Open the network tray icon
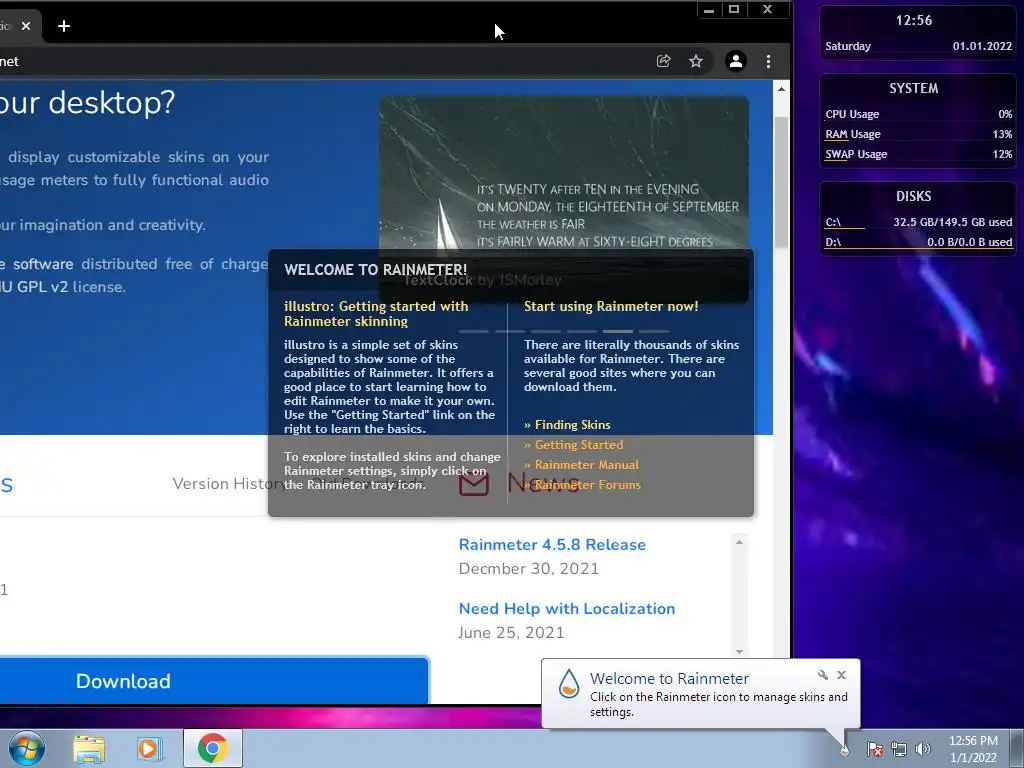Viewport: 1024px width, 768px height. (x=899, y=749)
